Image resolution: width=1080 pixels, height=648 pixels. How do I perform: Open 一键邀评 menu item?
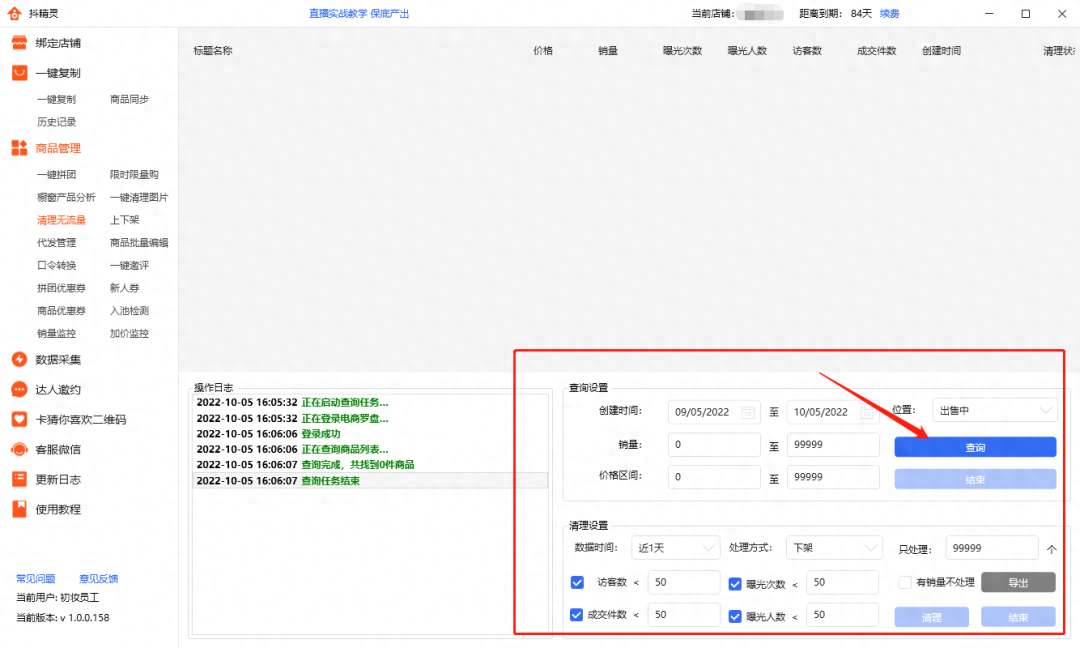tap(129, 265)
